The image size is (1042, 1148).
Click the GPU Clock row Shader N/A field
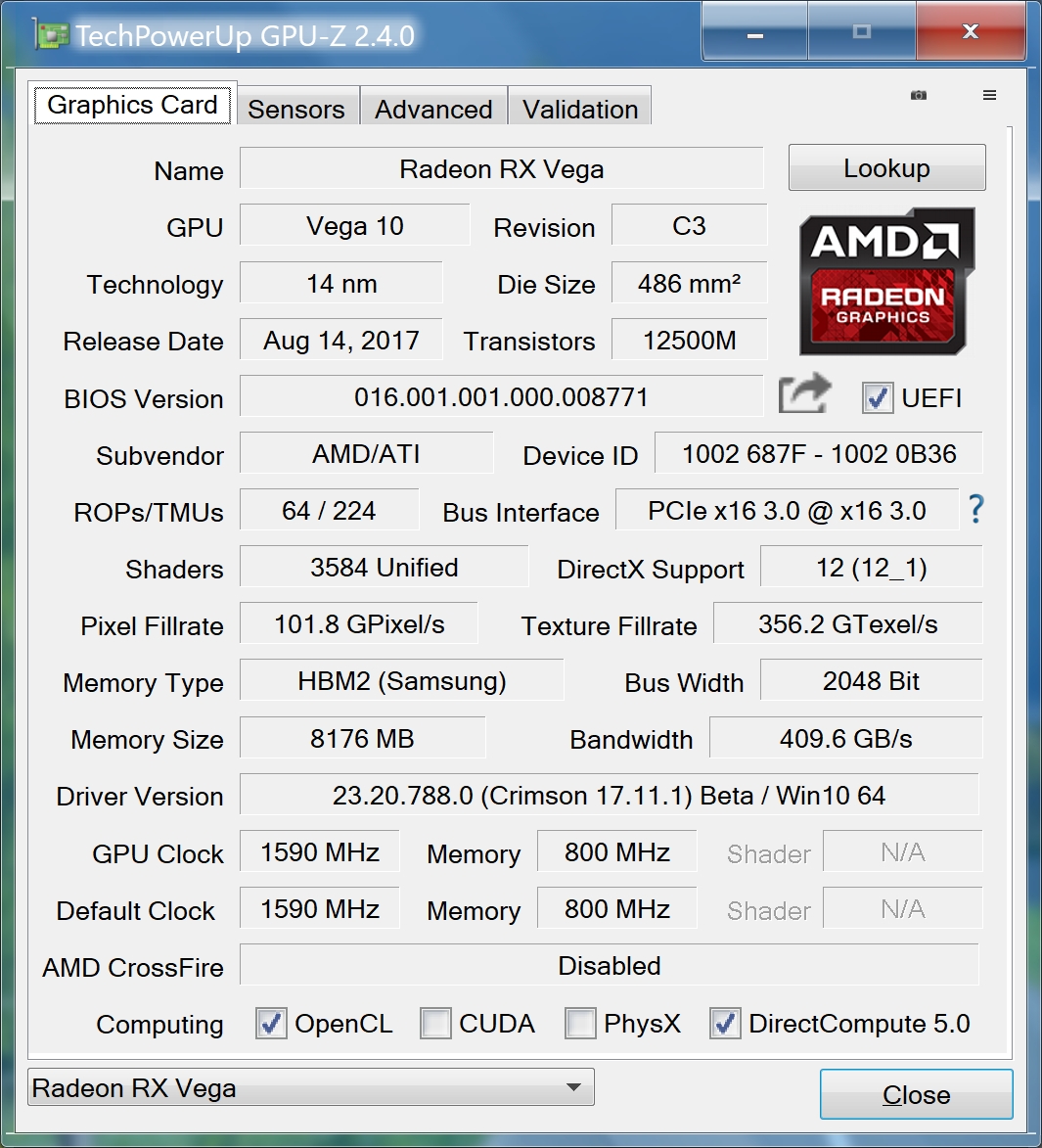coord(903,851)
